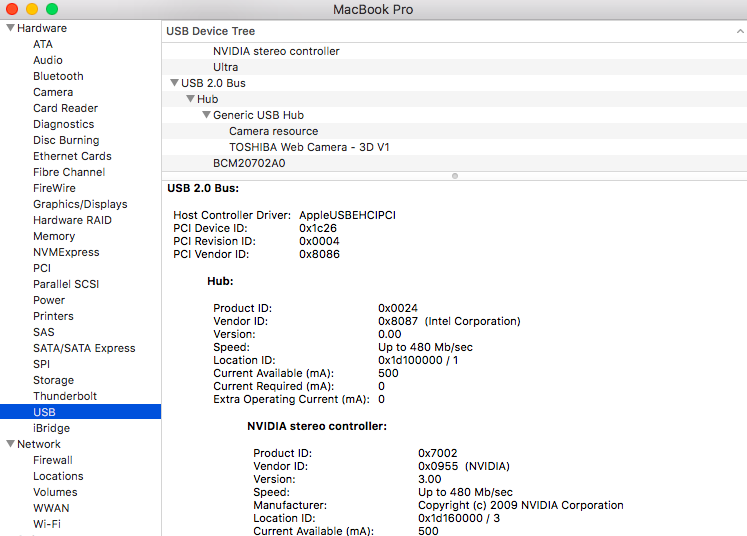Click the yellow minimize window button

pos(32,9)
